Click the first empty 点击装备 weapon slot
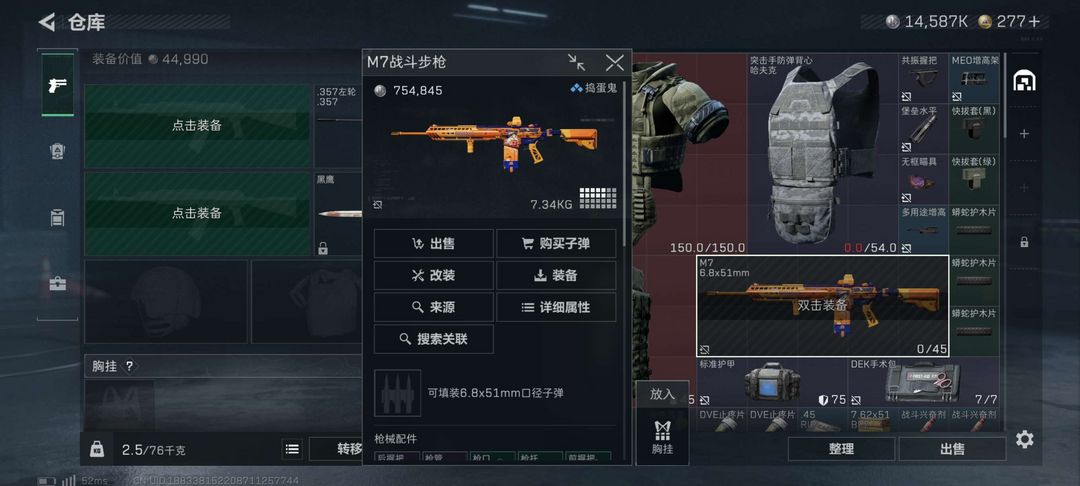 [x=197, y=126]
